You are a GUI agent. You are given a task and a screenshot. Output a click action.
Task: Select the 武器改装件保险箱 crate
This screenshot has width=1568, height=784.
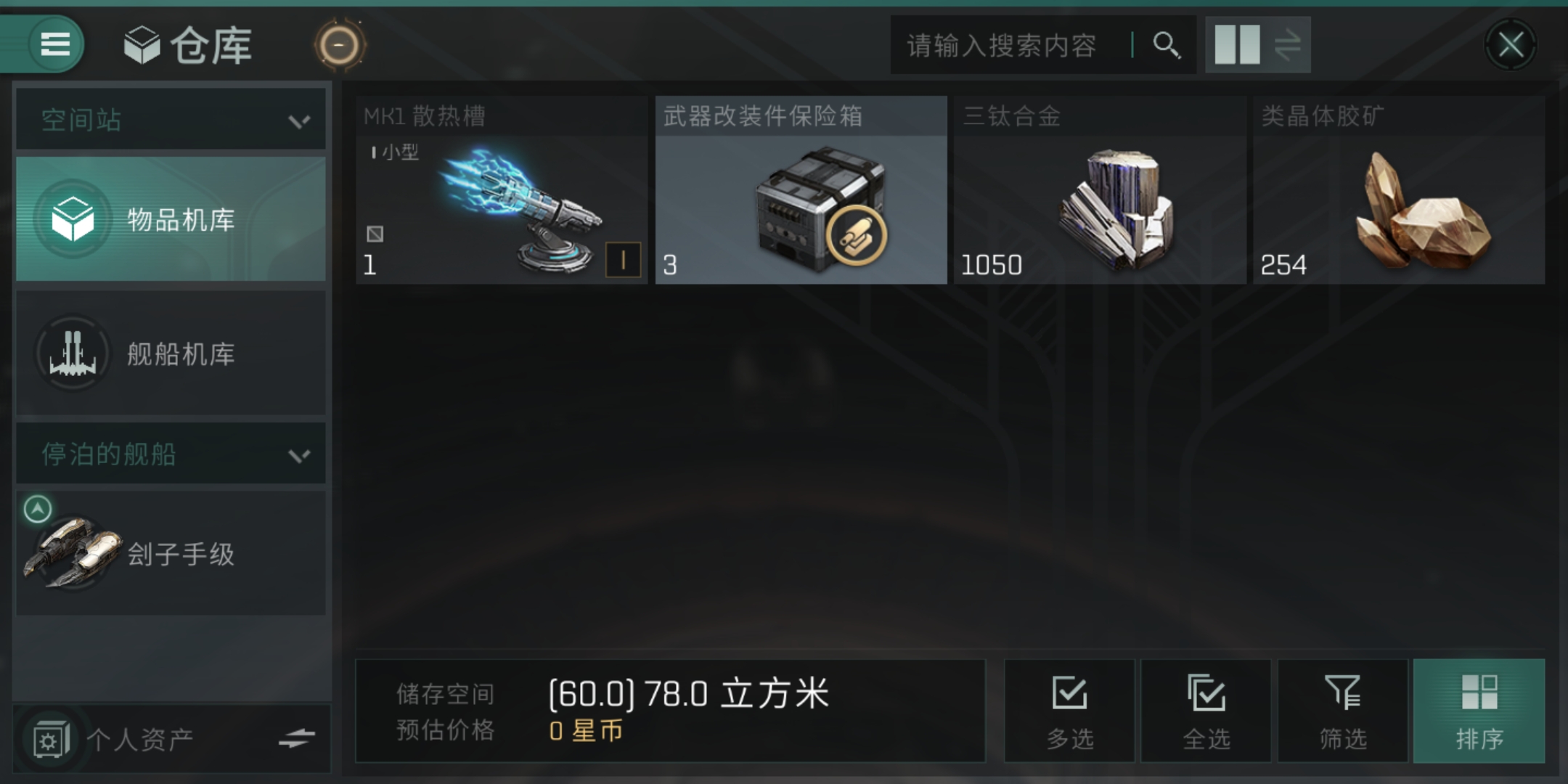(801, 190)
